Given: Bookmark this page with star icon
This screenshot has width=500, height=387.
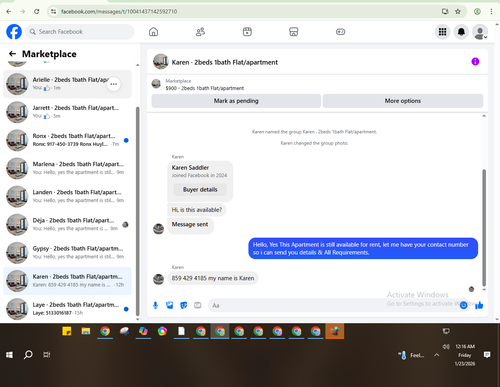Looking at the screenshot, I should pyautogui.click(x=458, y=11).
